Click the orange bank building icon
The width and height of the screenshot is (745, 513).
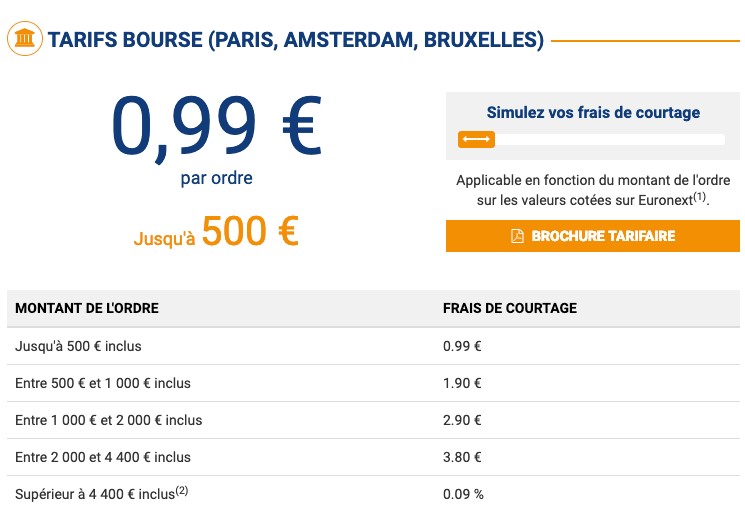click(x=25, y=38)
